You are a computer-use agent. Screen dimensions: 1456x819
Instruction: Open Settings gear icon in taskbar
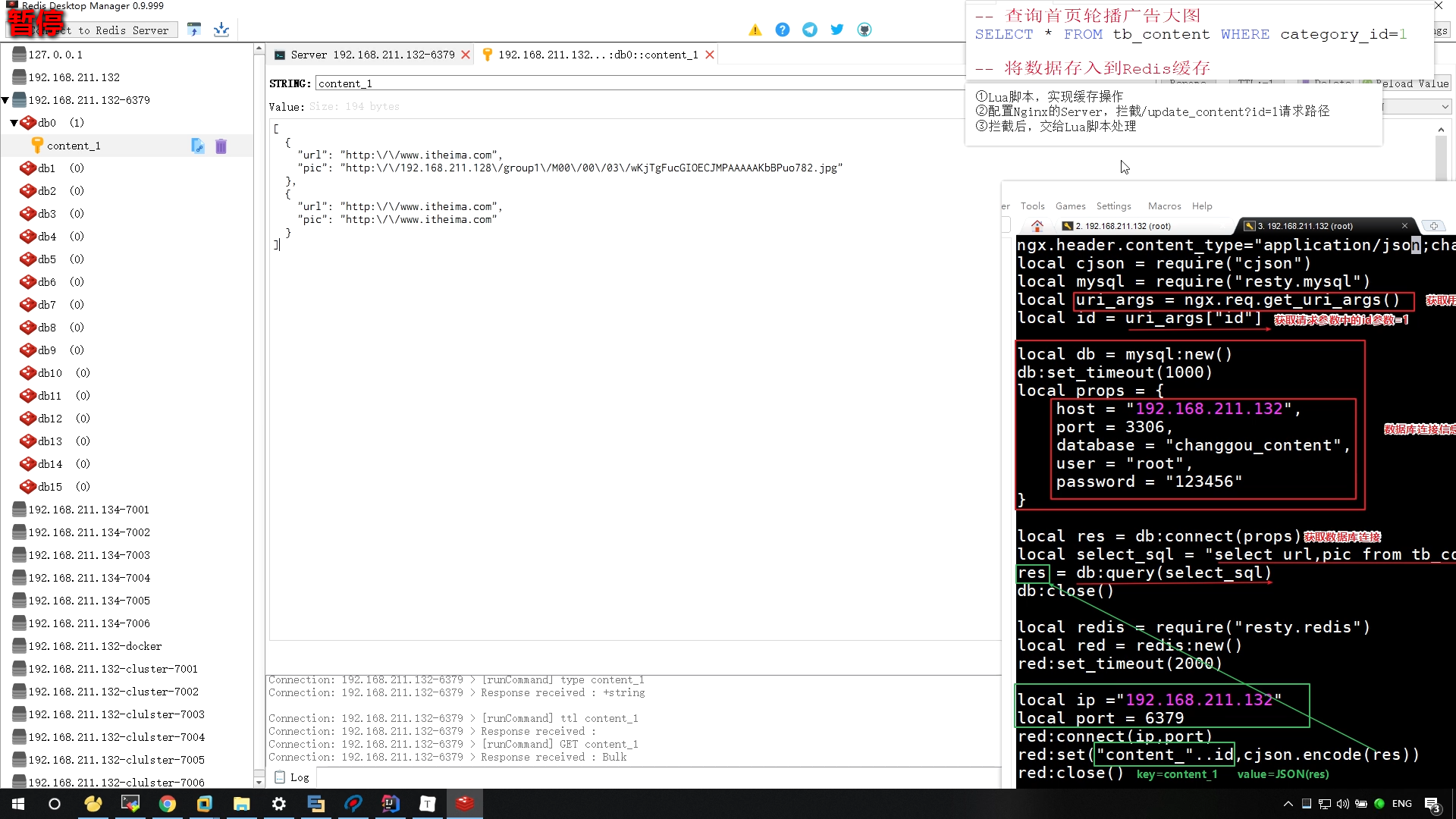[x=279, y=804]
